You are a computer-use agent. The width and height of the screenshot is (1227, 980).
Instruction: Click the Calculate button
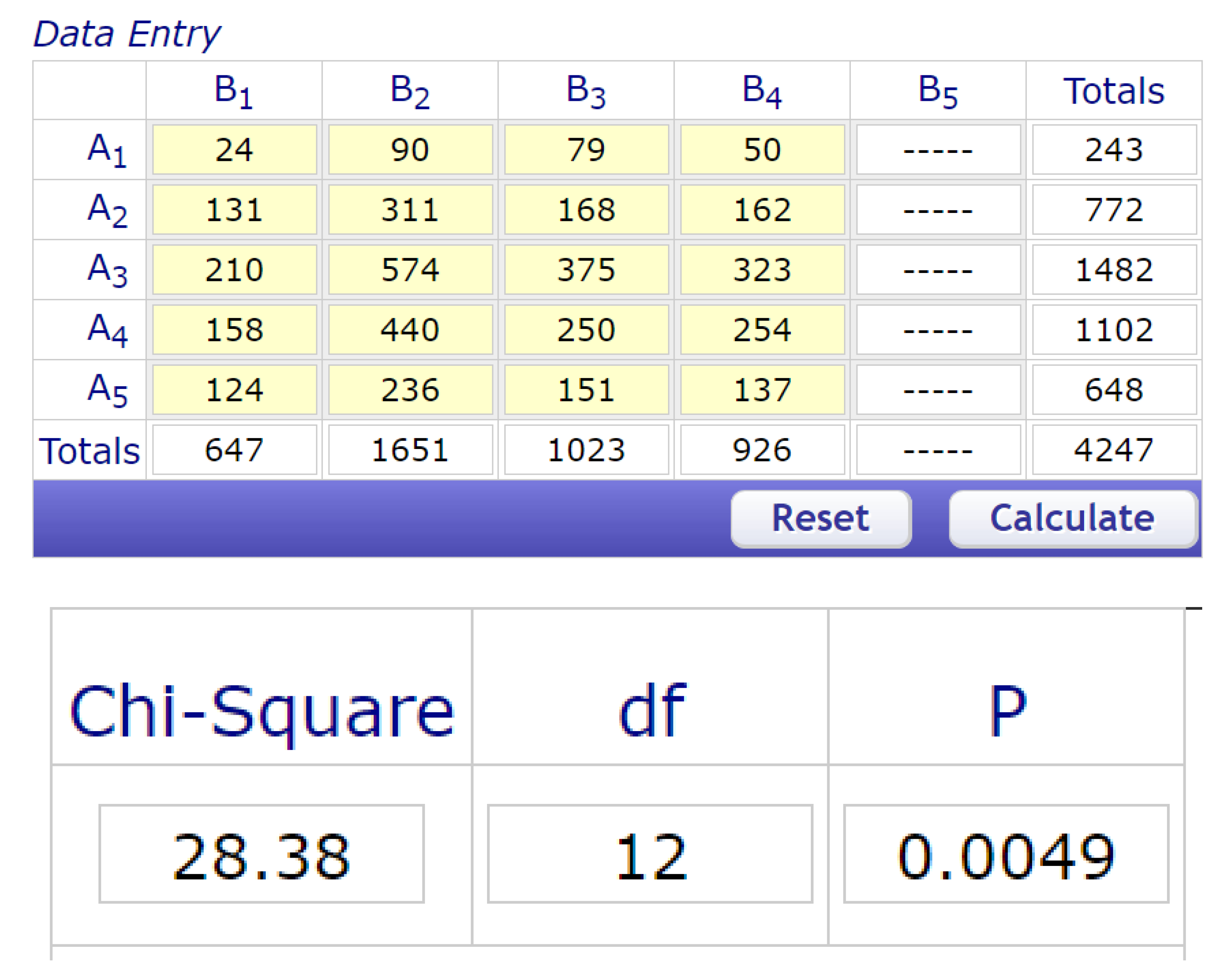click(x=1073, y=519)
